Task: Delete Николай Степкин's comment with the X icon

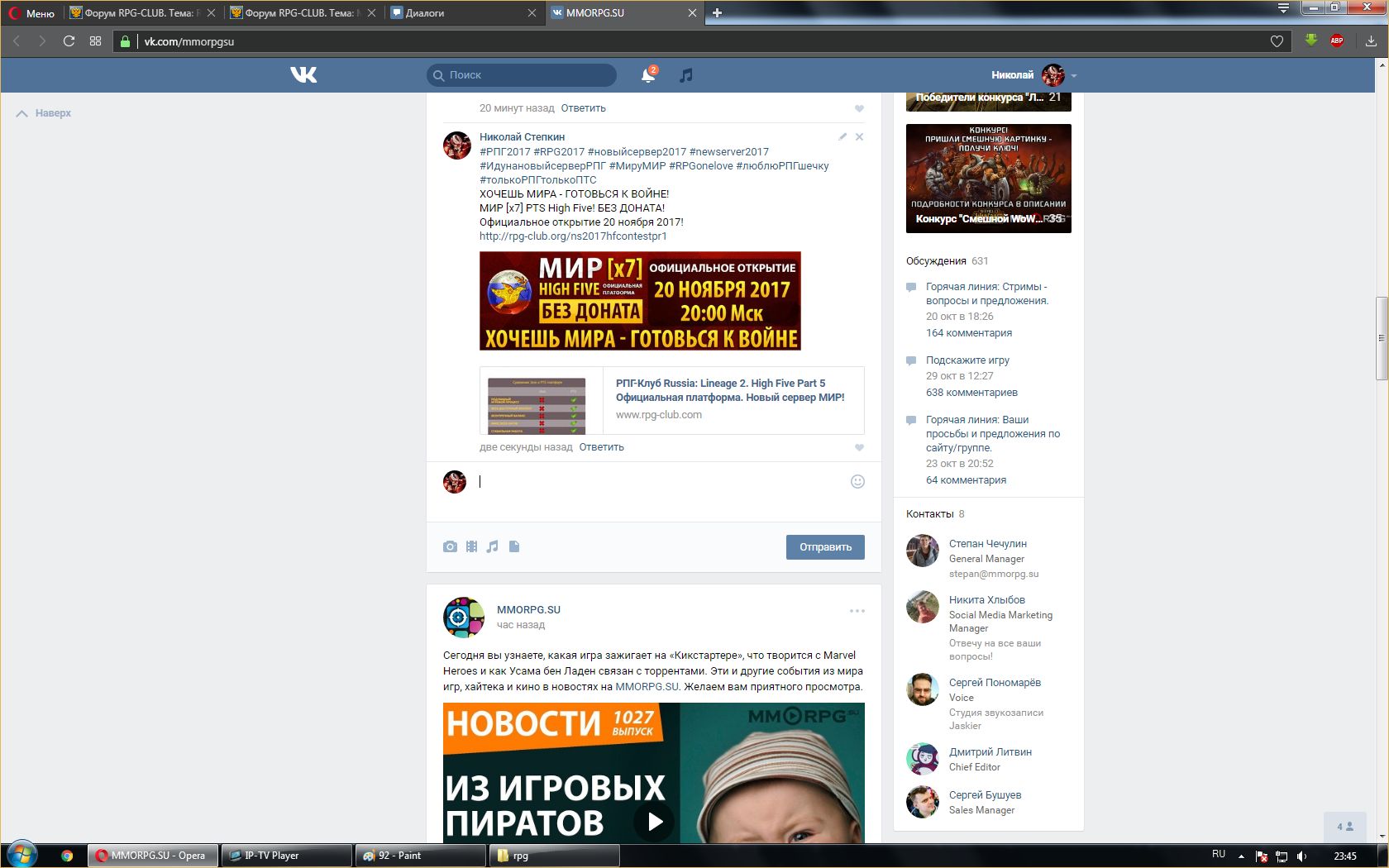Action: (x=859, y=136)
